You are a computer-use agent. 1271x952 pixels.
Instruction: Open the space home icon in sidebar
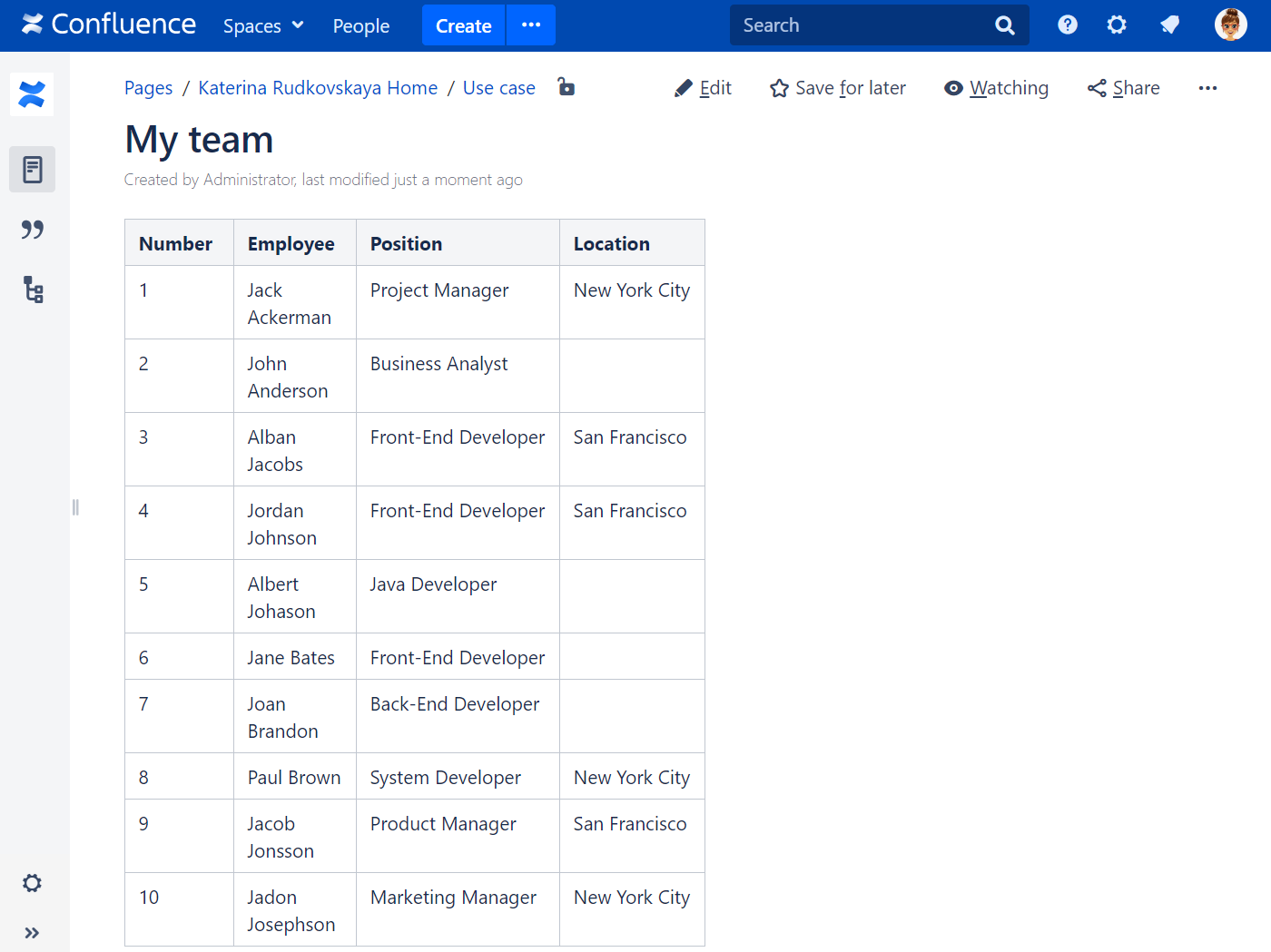pos(32,94)
